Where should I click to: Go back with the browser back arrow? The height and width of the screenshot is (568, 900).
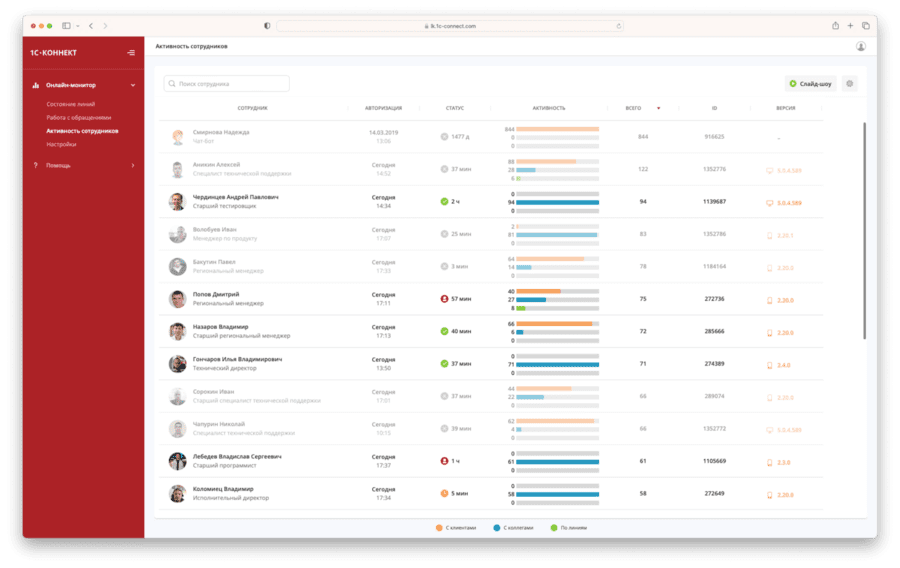[91, 26]
